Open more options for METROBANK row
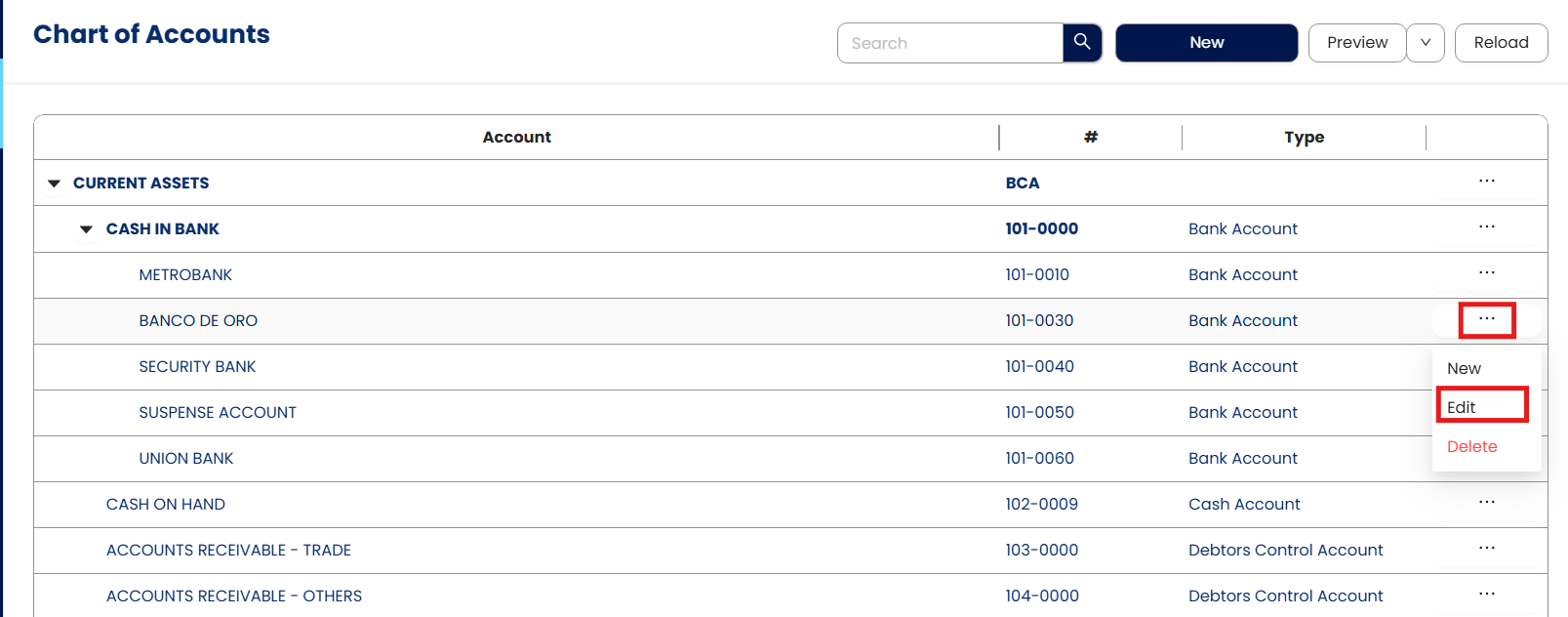 1486,273
